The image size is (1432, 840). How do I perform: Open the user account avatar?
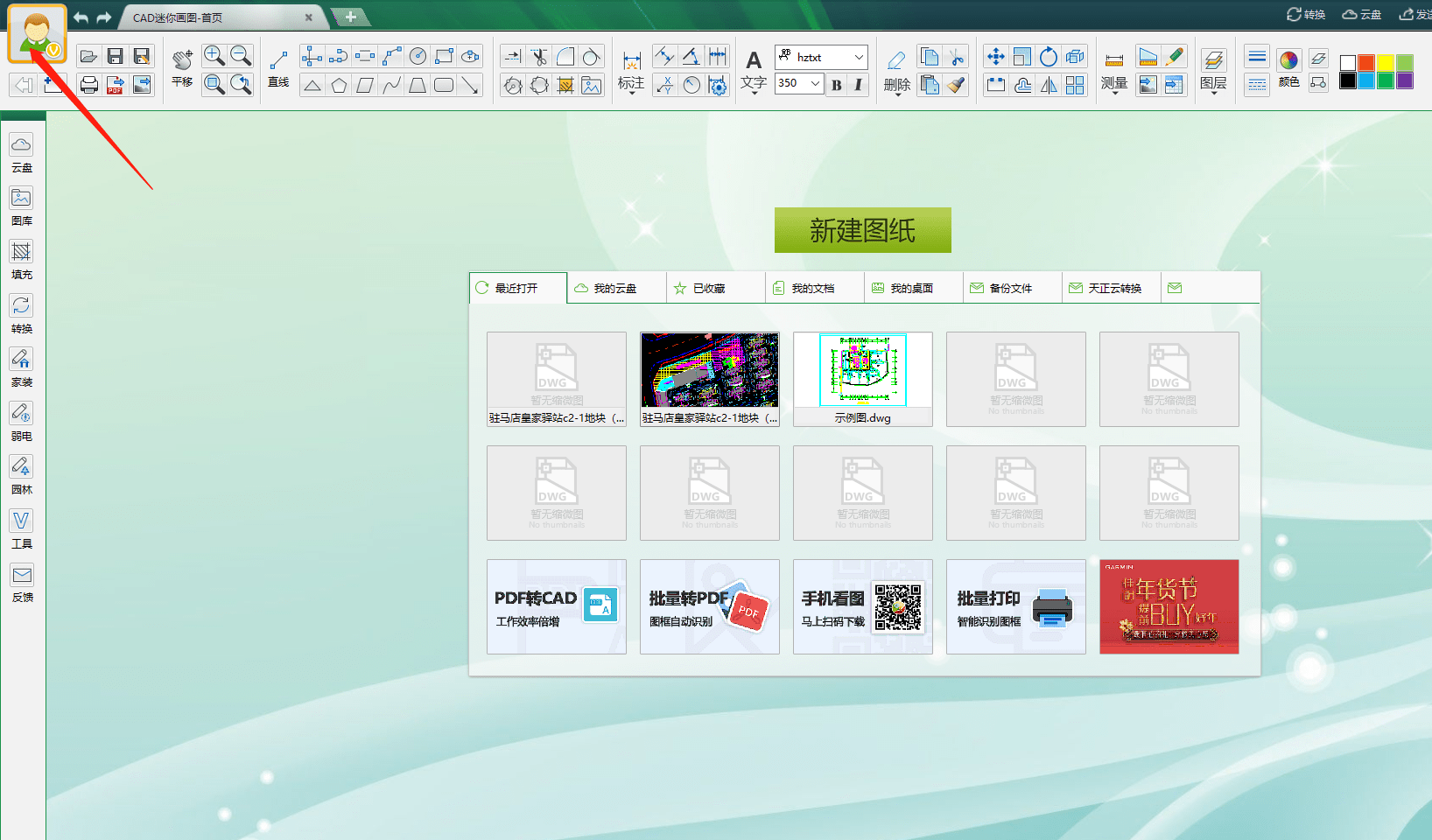[37, 34]
